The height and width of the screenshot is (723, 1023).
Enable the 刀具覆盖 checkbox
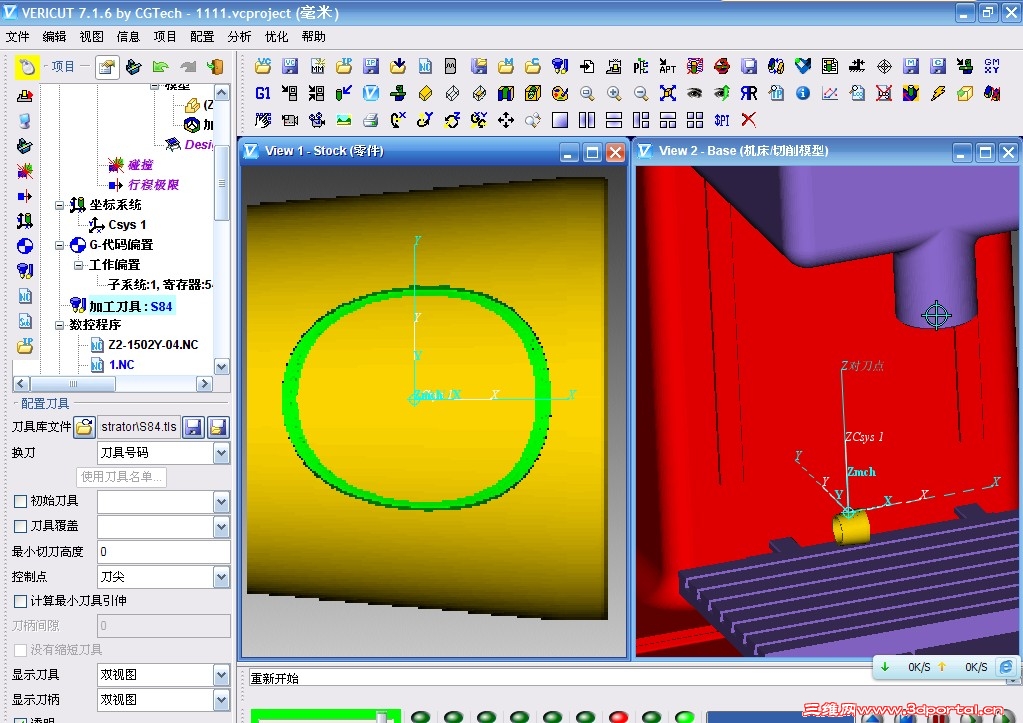pos(20,526)
